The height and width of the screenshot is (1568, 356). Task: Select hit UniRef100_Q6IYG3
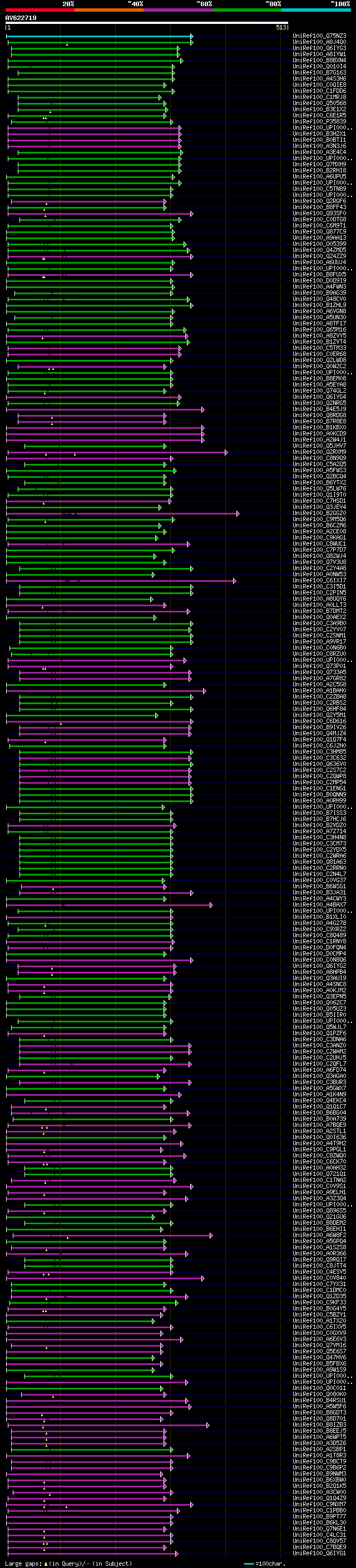click(319, 48)
